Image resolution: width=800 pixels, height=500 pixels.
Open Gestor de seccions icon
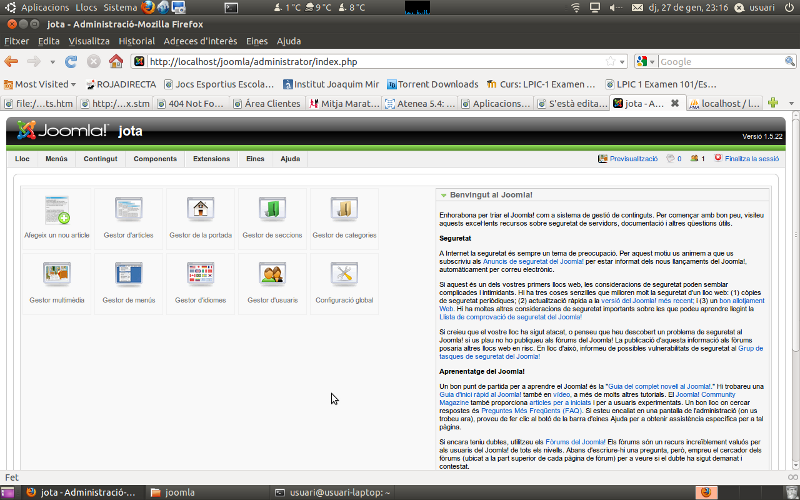[x=273, y=218]
